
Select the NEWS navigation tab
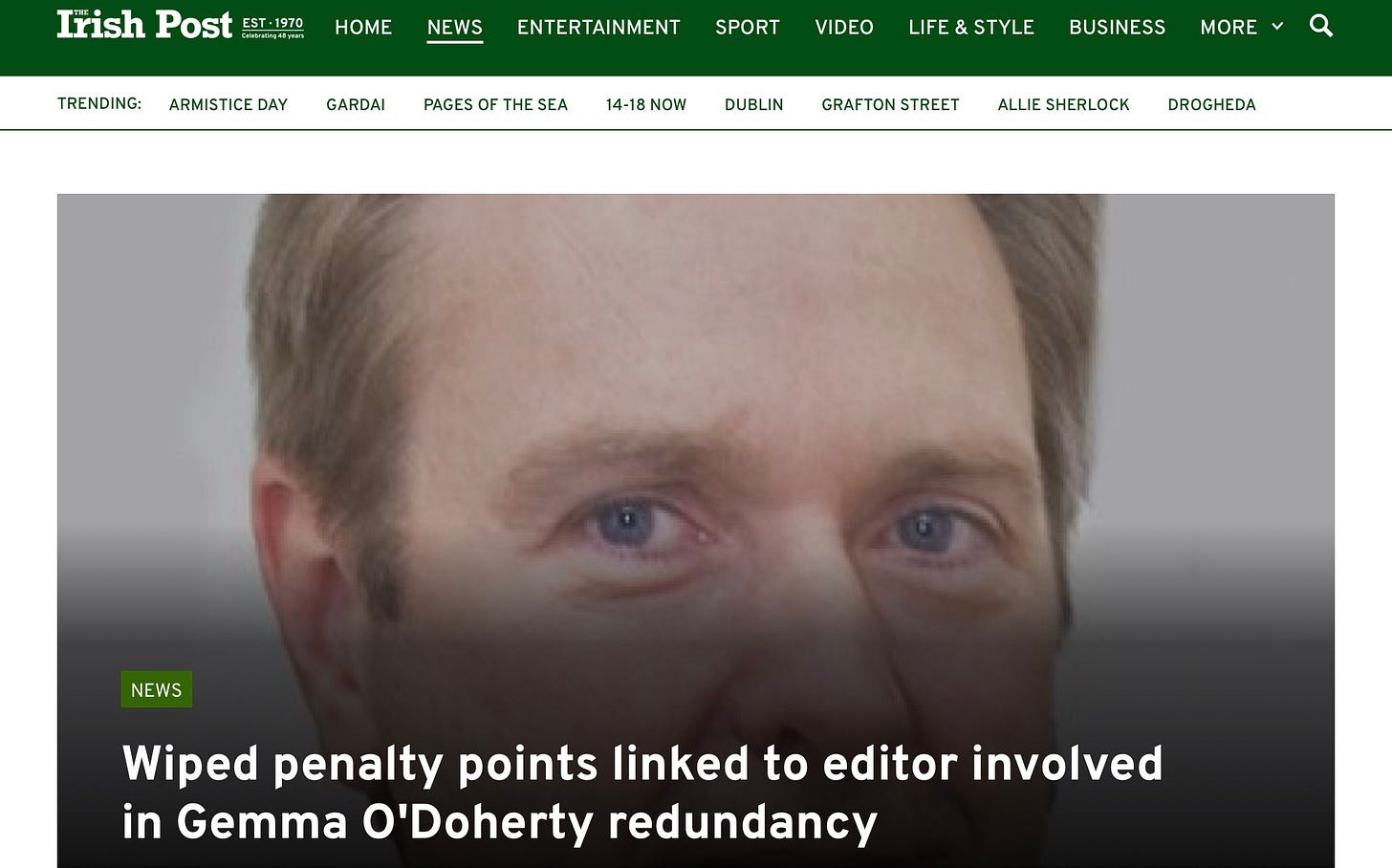point(455,28)
